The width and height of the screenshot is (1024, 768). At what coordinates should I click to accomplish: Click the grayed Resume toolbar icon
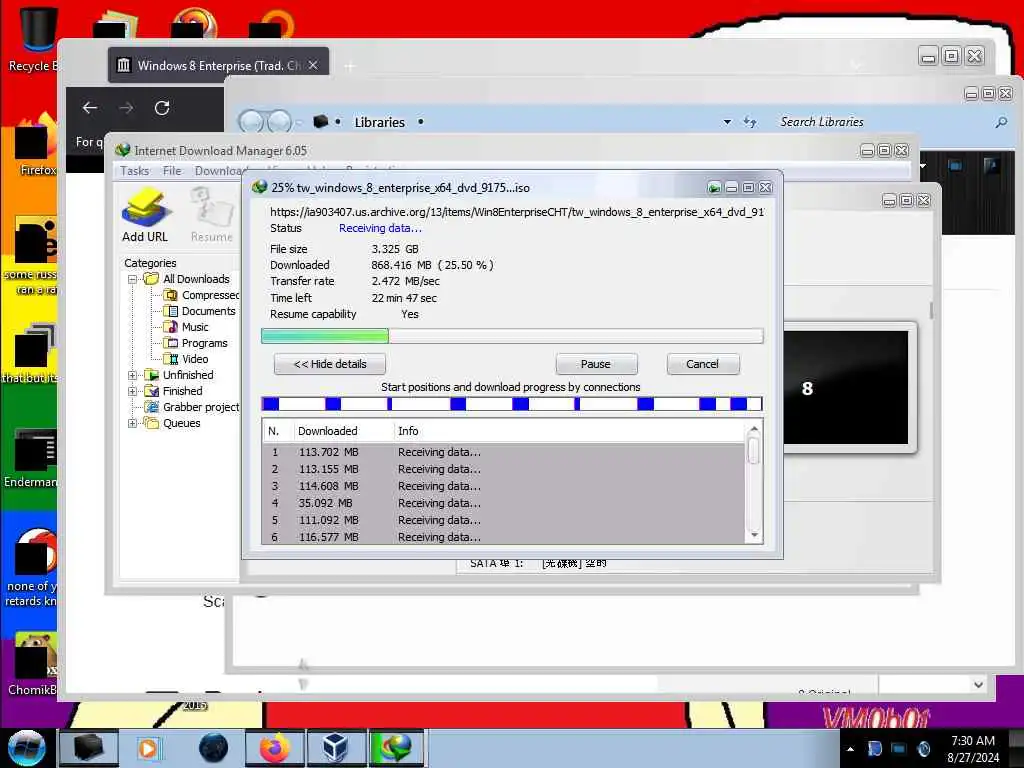tap(211, 208)
